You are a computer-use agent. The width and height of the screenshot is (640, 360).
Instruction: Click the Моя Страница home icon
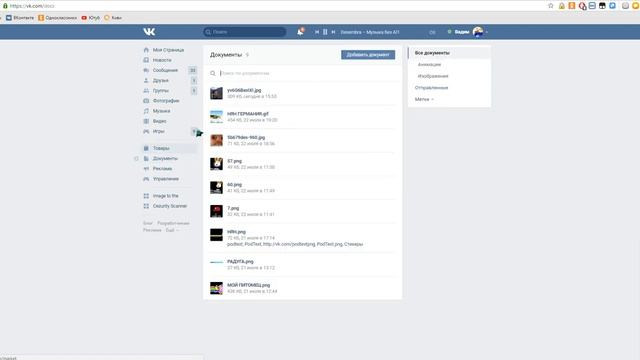(146, 50)
